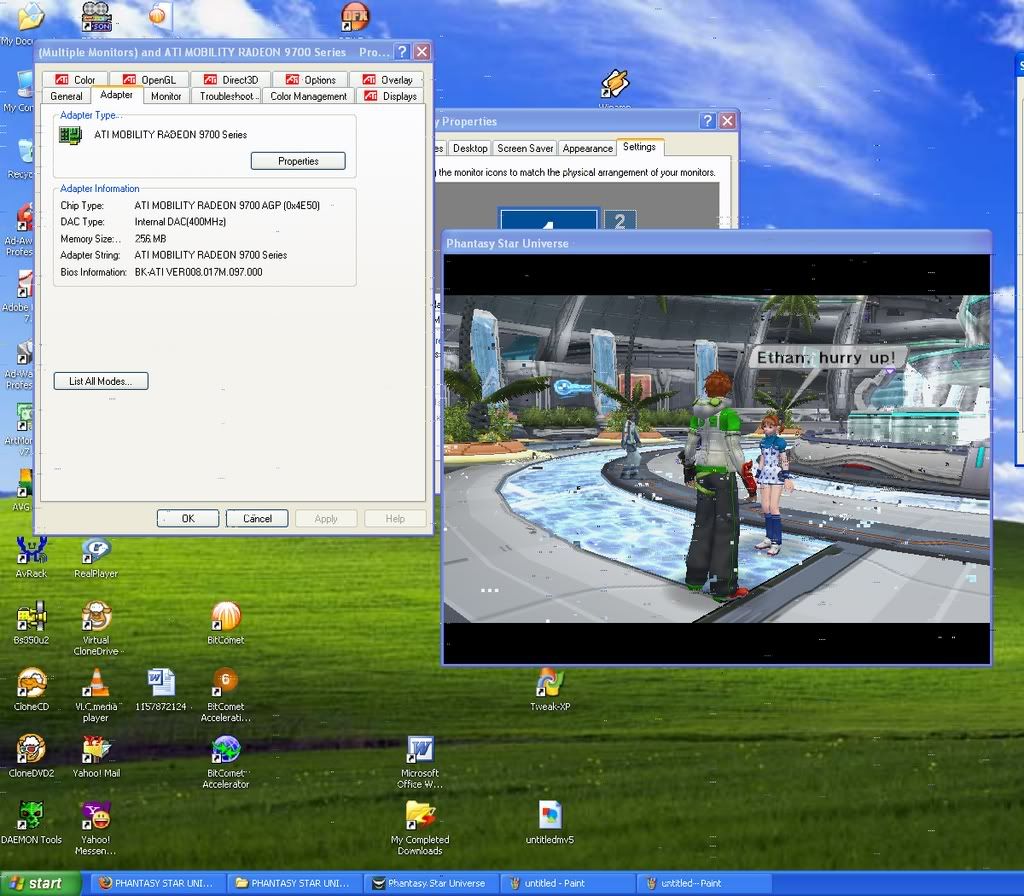Open the ATI Options tab
Viewport: 1024px width, 896px height.
pyautogui.click(x=310, y=80)
